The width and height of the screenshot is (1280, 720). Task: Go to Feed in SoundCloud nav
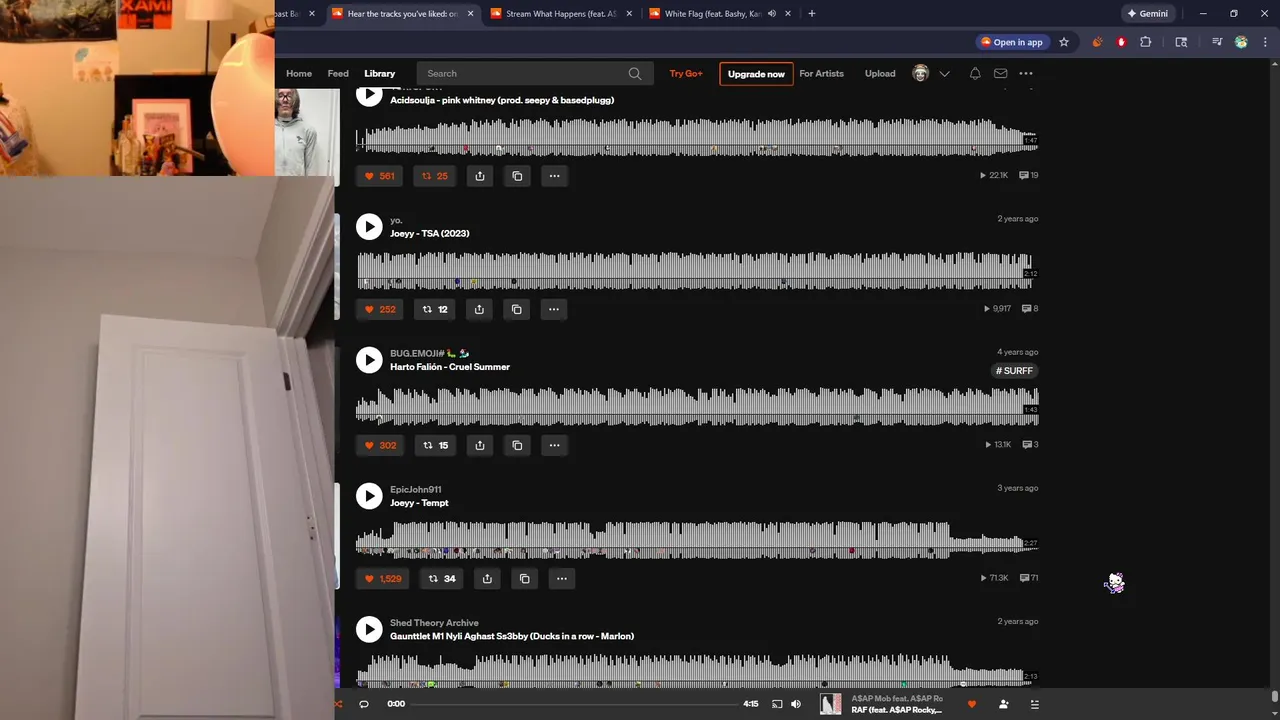tap(338, 73)
